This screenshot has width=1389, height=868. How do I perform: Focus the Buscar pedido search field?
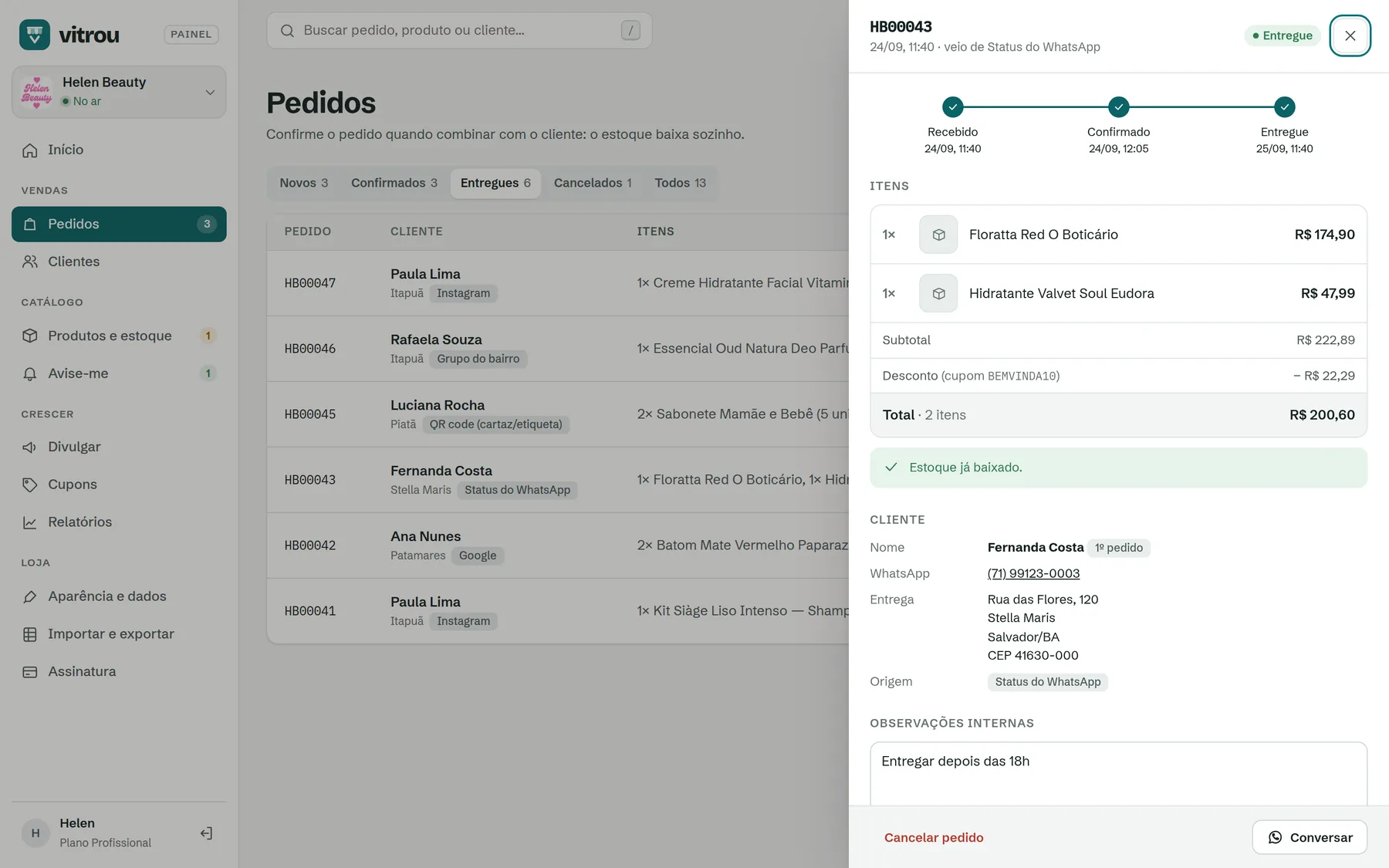[459, 30]
